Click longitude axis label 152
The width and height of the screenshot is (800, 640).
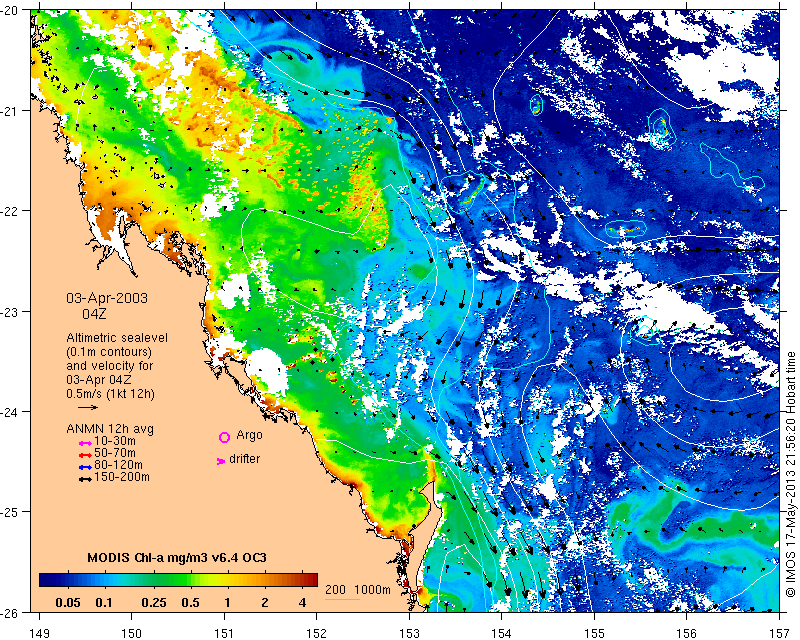tap(317, 633)
